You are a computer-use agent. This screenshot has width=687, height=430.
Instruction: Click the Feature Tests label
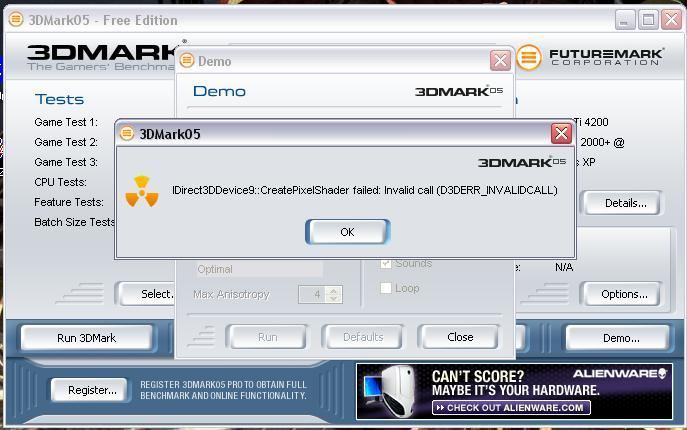coord(69,202)
